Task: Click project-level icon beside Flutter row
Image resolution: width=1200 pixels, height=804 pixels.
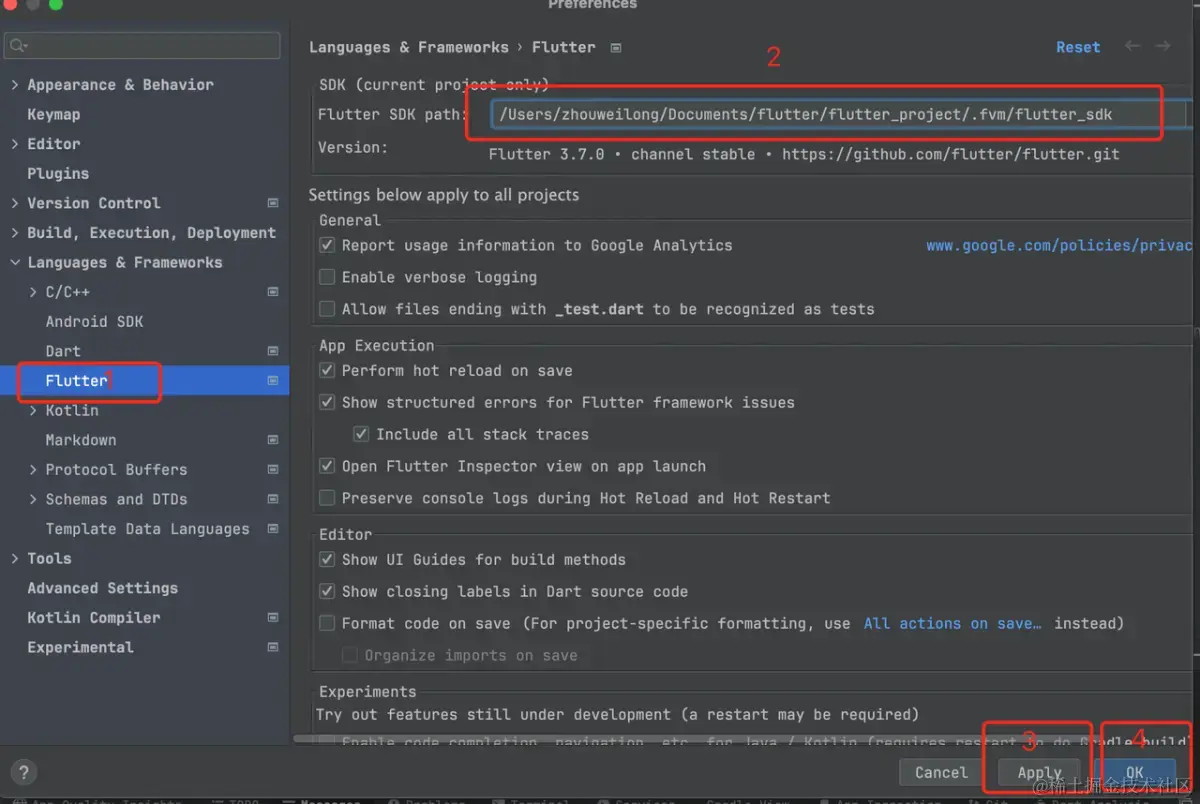Action: [x=273, y=381]
